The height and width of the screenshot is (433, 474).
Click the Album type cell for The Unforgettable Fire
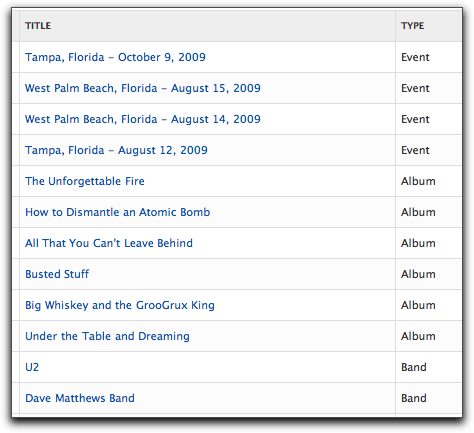[418, 181]
